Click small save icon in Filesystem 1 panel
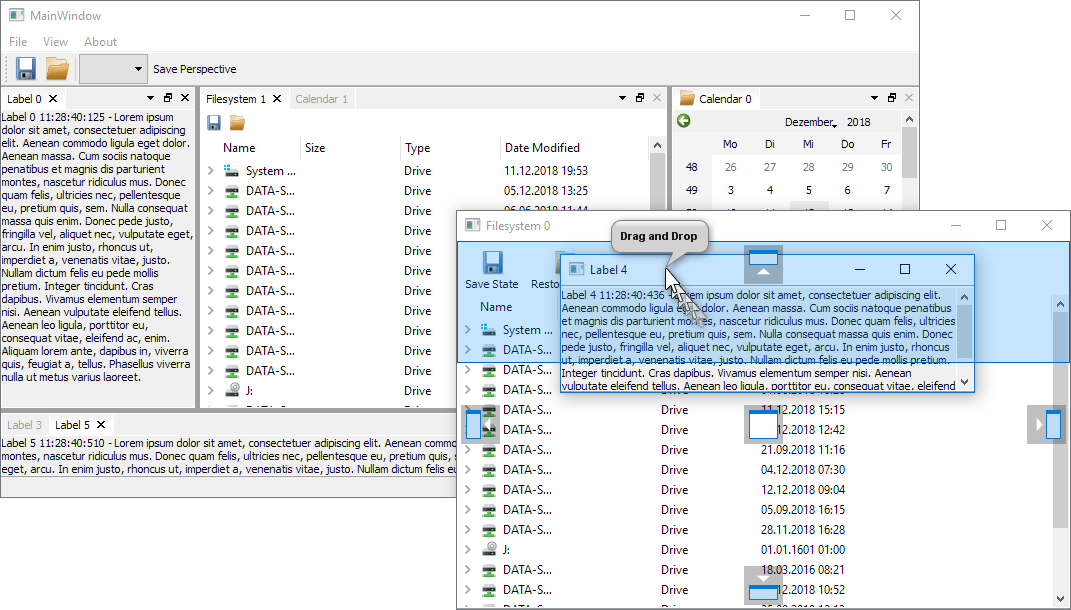 [214, 122]
